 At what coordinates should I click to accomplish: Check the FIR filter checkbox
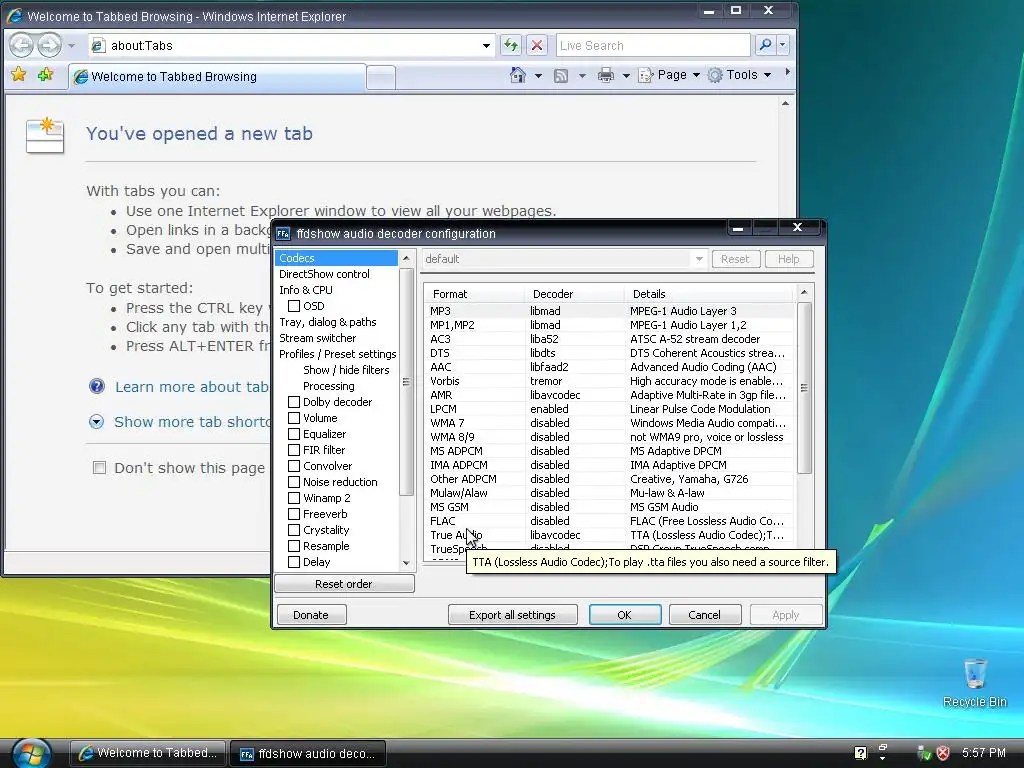(x=294, y=450)
